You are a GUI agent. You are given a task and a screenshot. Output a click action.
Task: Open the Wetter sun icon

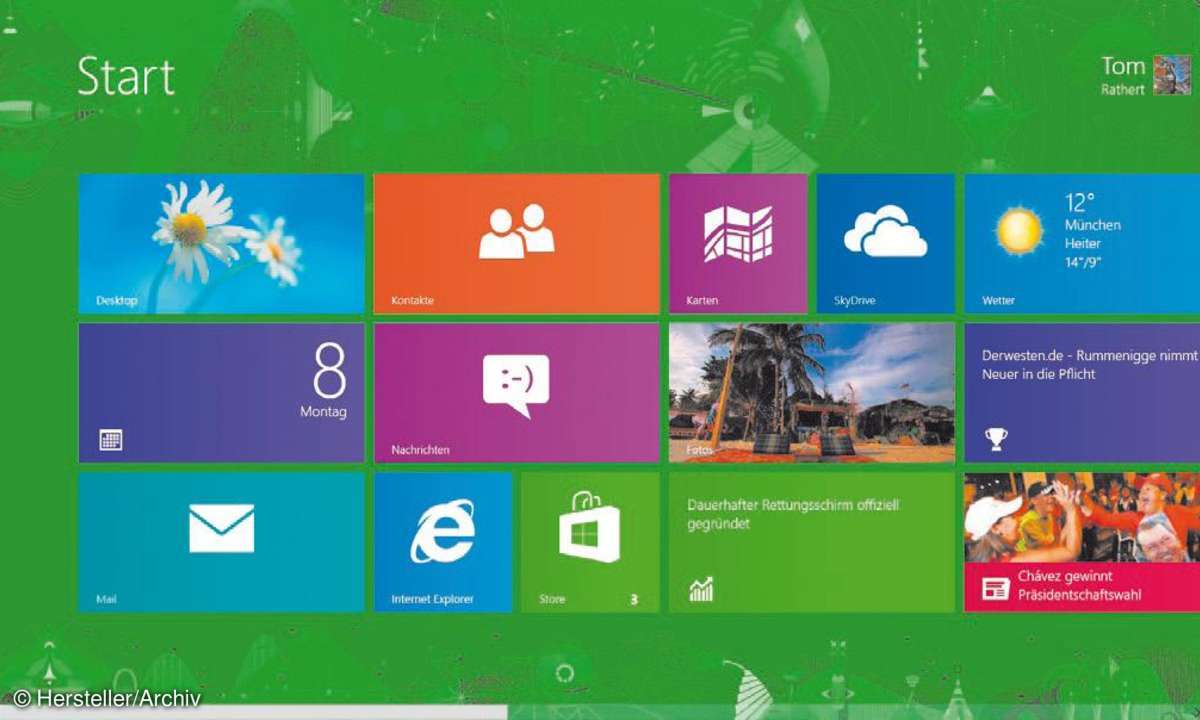(x=1019, y=230)
